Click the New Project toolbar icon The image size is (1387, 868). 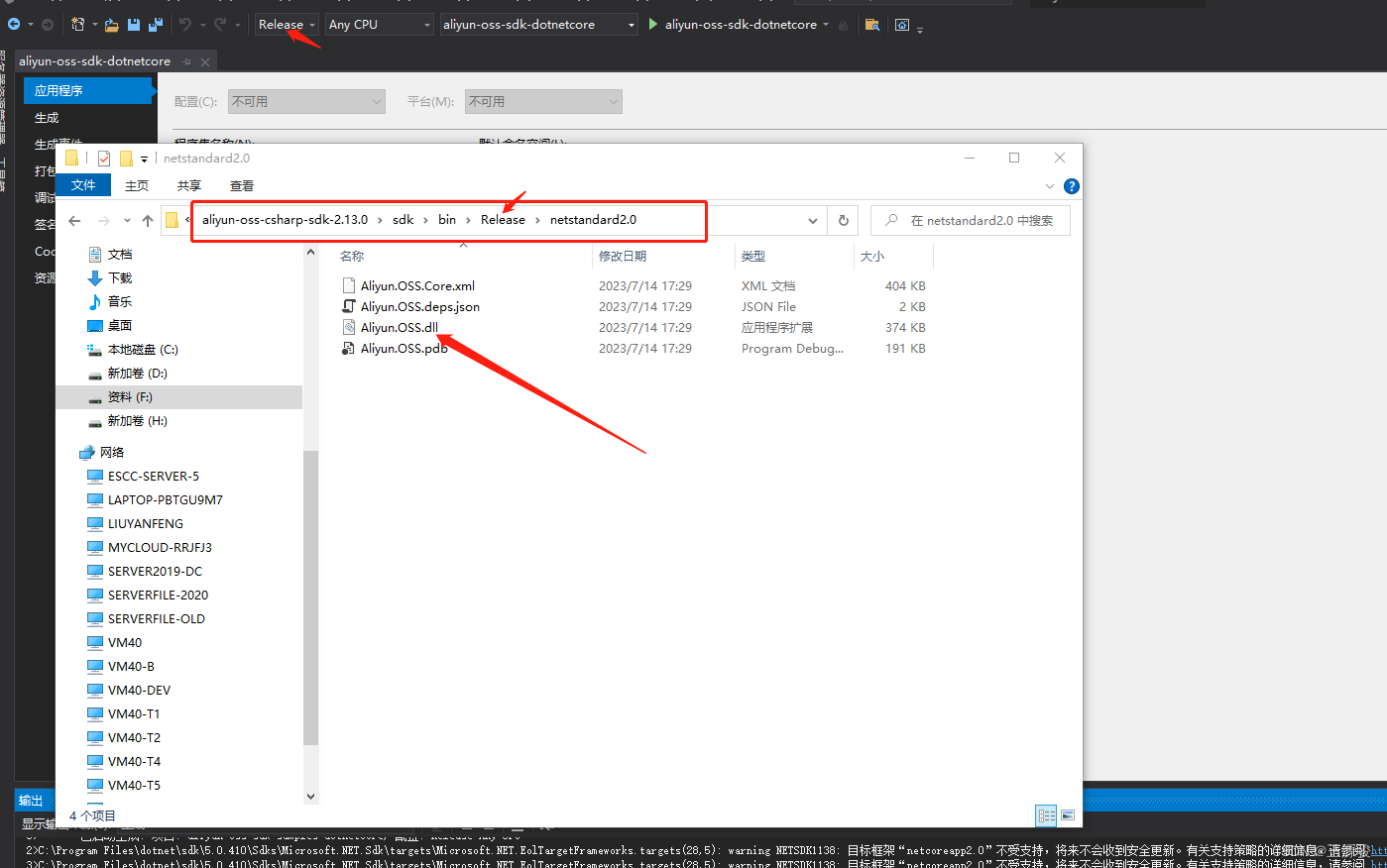click(77, 24)
